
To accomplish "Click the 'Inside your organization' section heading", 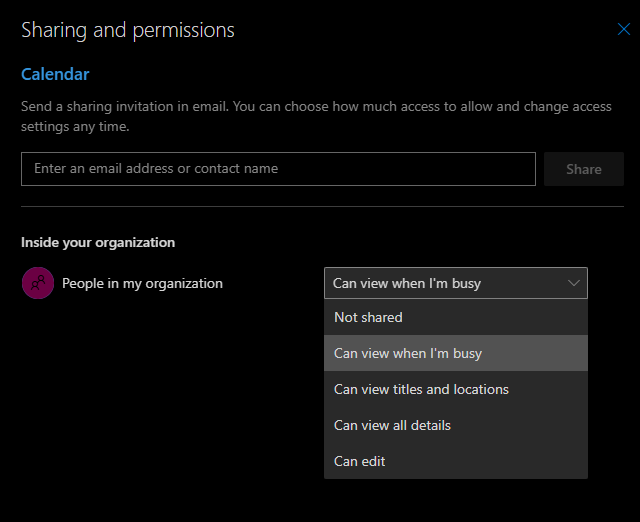I will point(98,242).
